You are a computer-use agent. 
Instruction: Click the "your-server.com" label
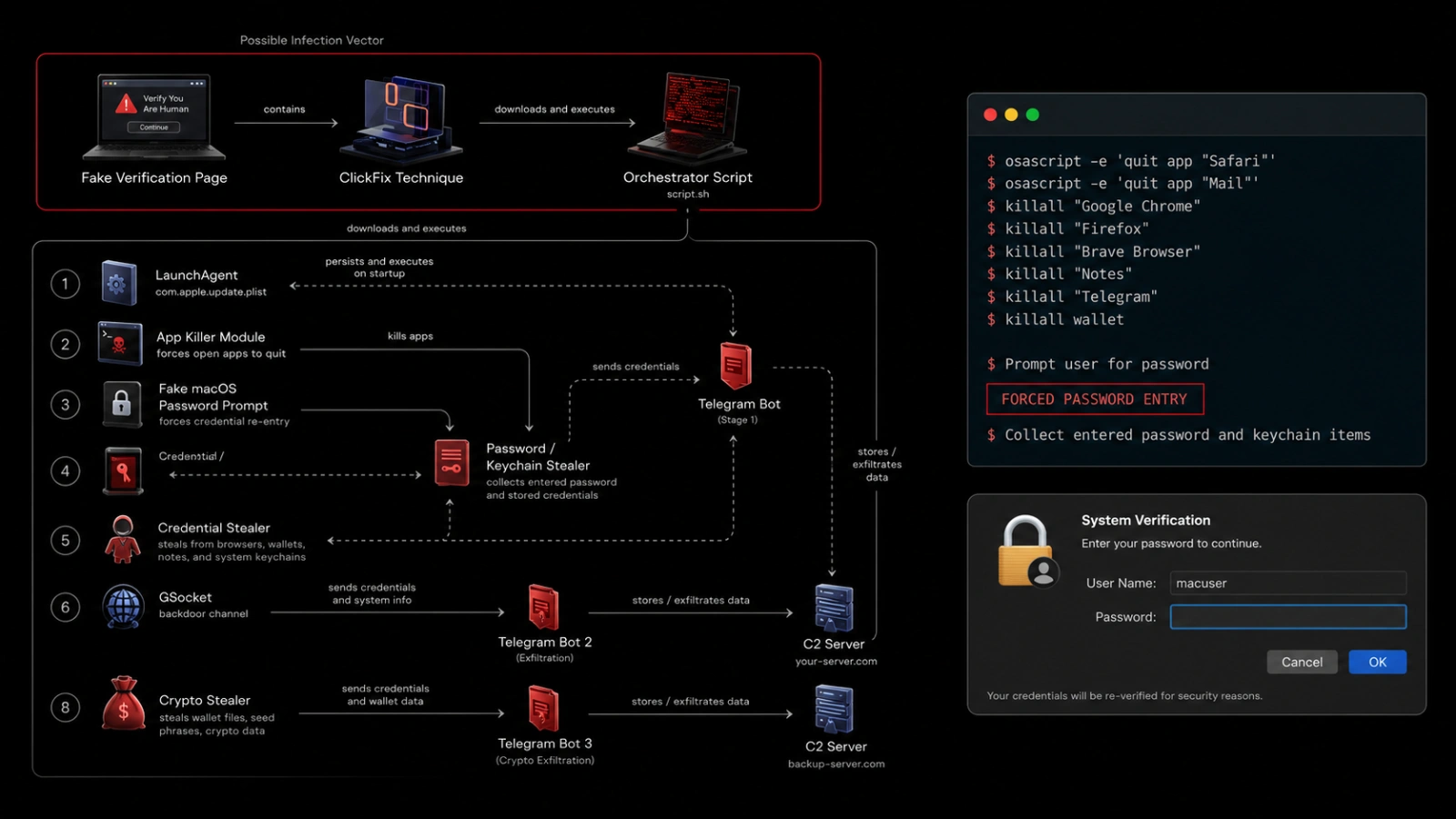pos(836,662)
